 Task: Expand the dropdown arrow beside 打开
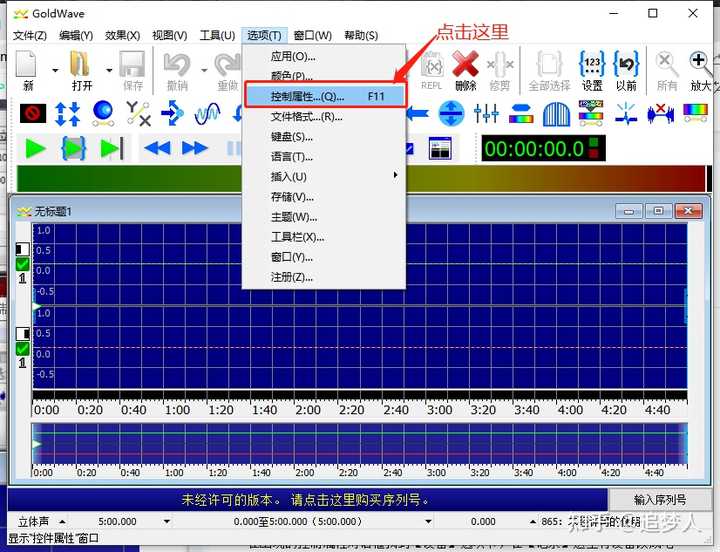point(109,70)
